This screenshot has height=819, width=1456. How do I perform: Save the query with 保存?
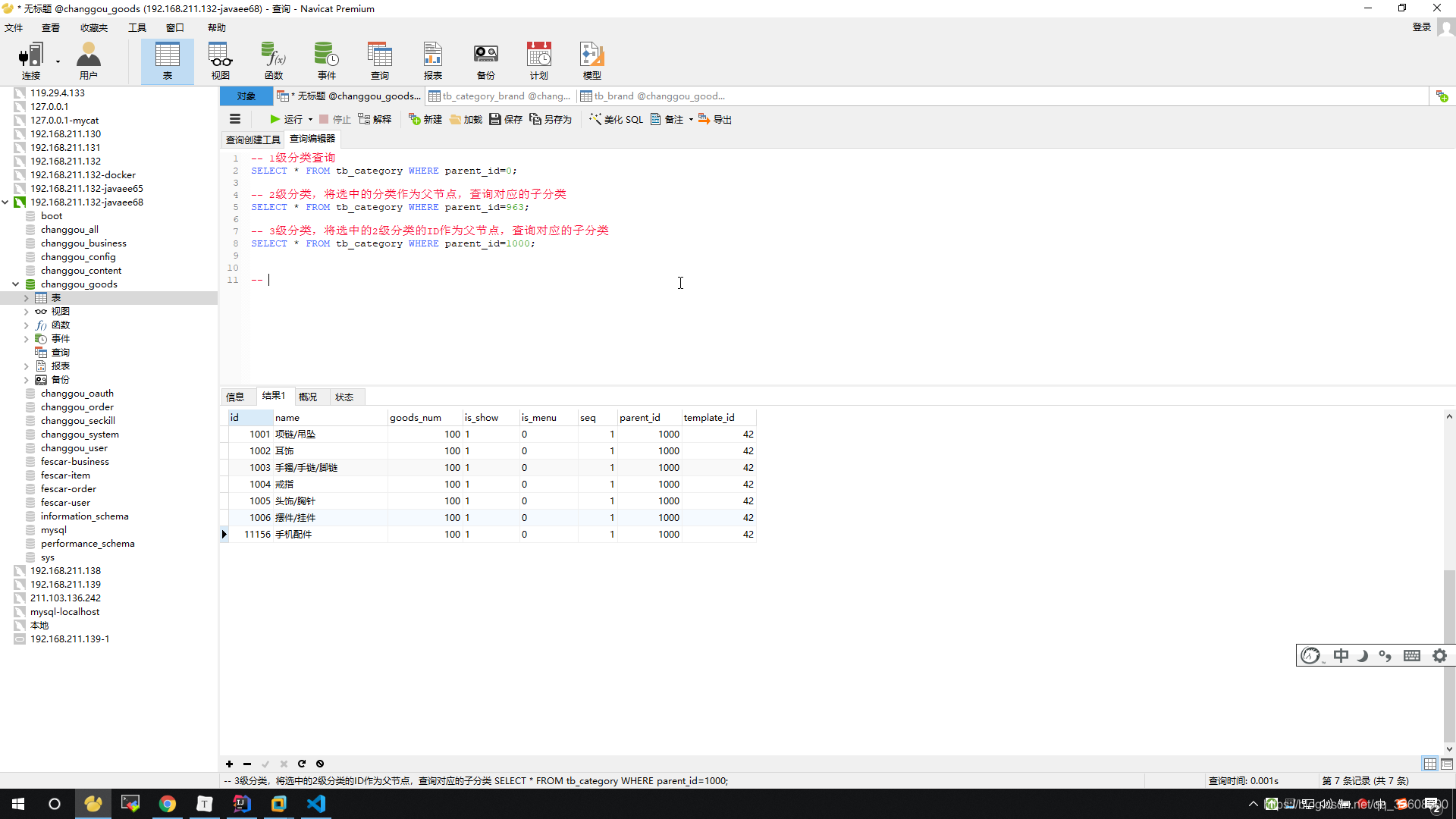pyautogui.click(x=506, y=119)
